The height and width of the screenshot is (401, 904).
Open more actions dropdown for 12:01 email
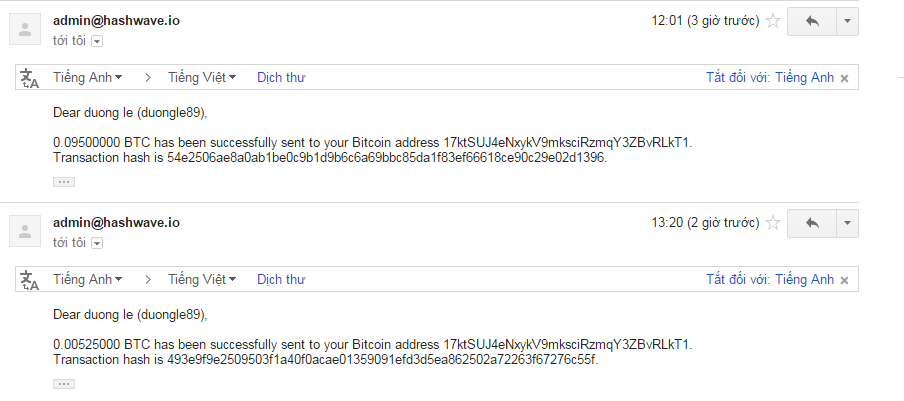pyautogui.click(x=847, y=21)
